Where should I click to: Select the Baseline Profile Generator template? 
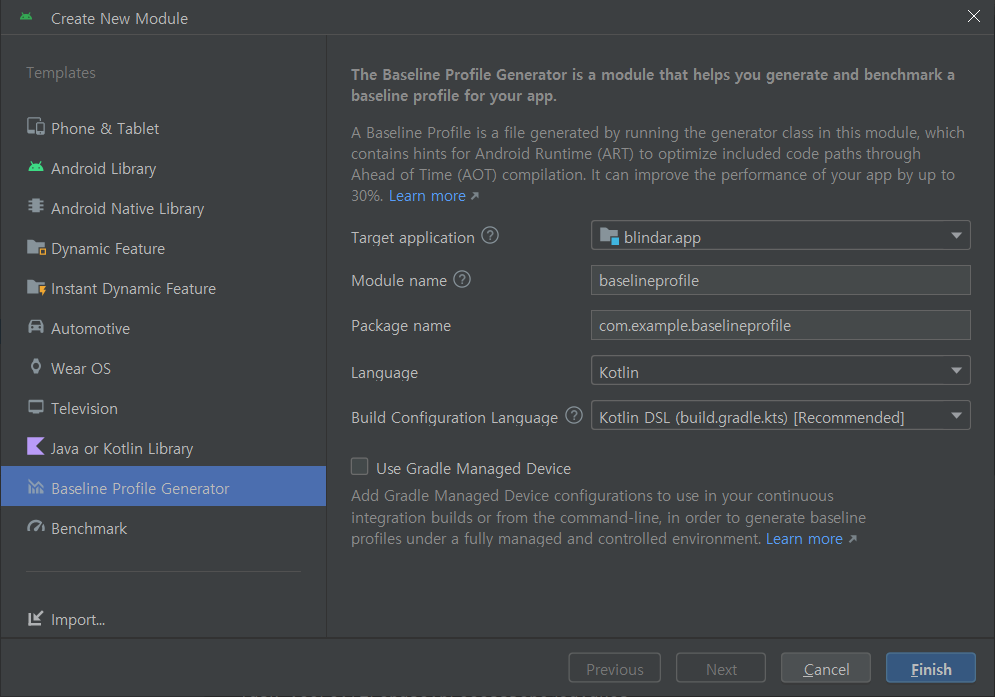tap(164, 487)
